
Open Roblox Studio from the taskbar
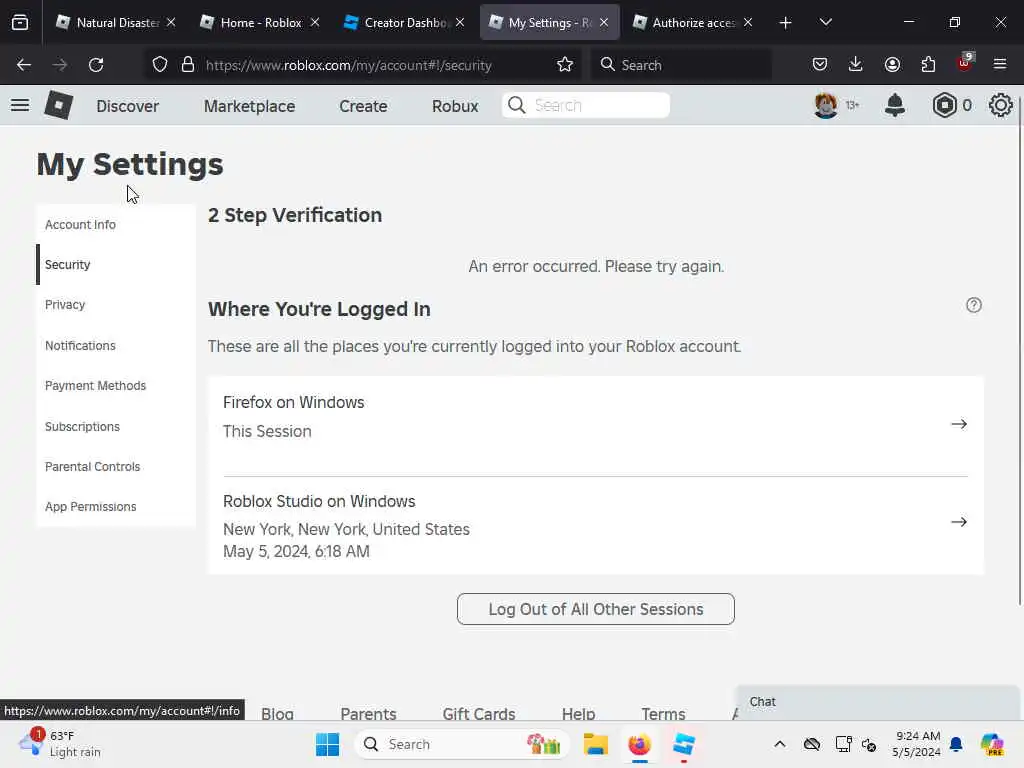pyautogui.click(x=684, y=744)
